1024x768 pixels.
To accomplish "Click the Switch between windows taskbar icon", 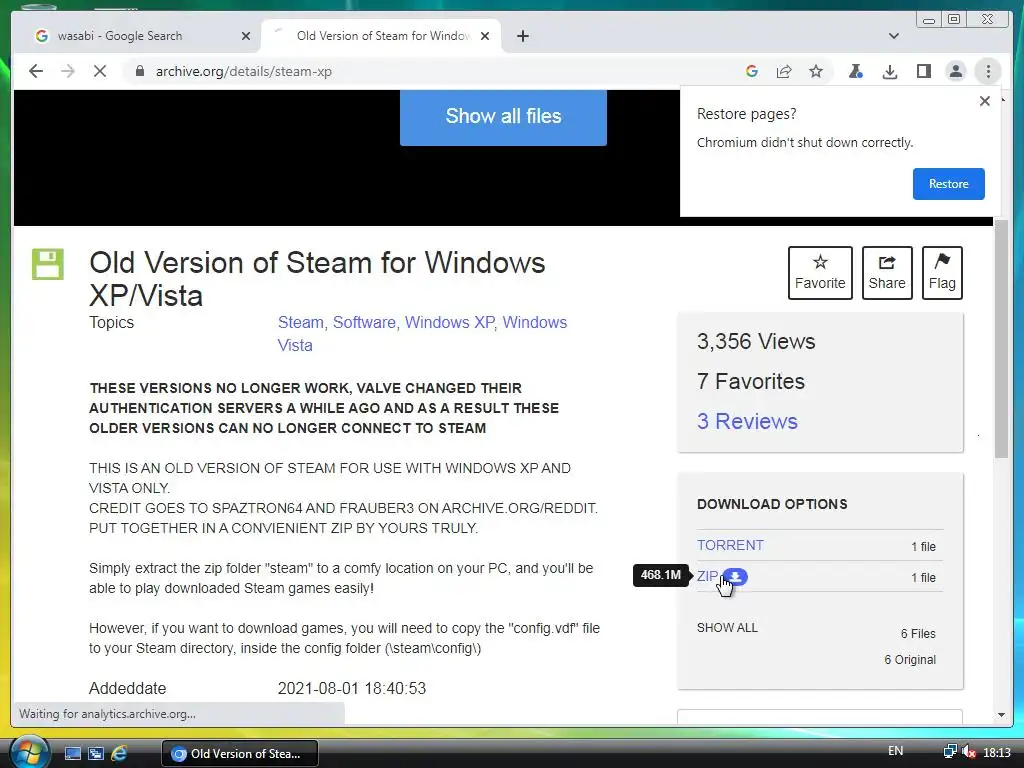I will click(96, 754).
